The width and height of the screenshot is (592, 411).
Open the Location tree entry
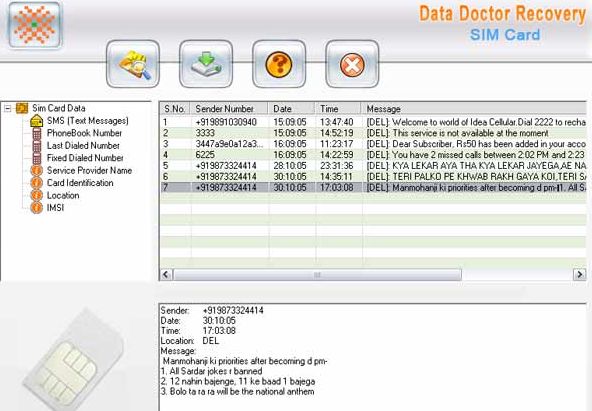coord(63,195)
